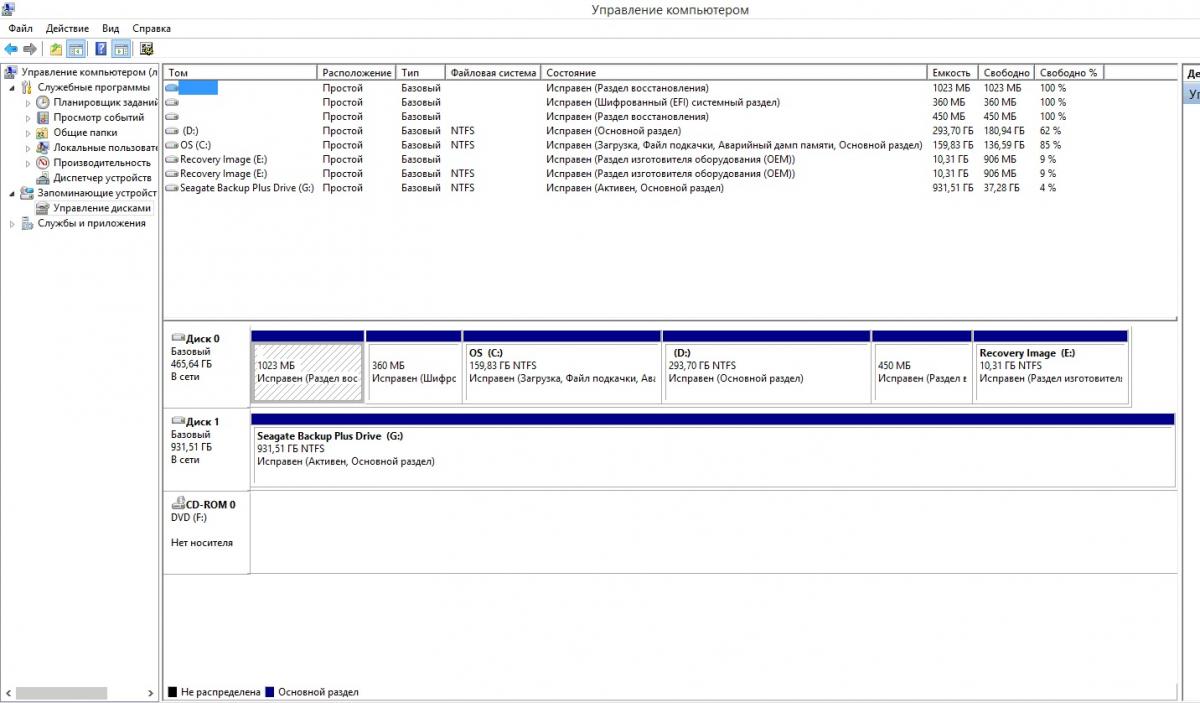This screenshot has width=1200, height=703.
Task: Click the Back arrow toolbar icon
Action: (11, 49)
